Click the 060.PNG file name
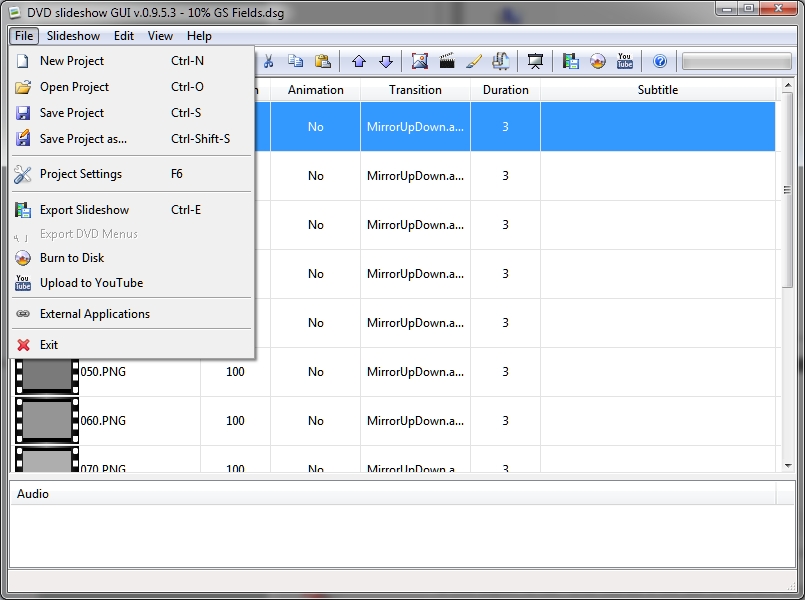Viewport: 805px width, 600px height. coord(103,421)
